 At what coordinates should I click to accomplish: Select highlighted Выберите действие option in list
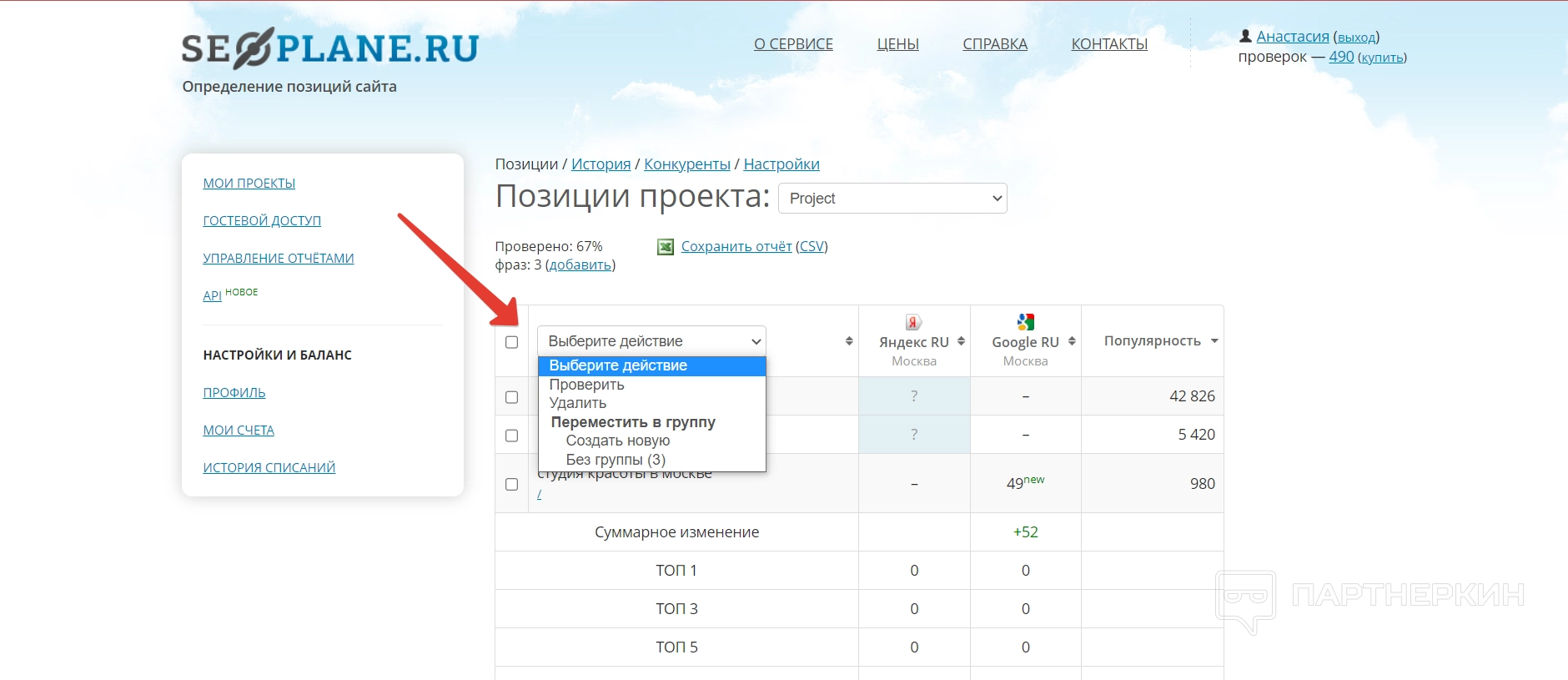(x=652, y=365)
